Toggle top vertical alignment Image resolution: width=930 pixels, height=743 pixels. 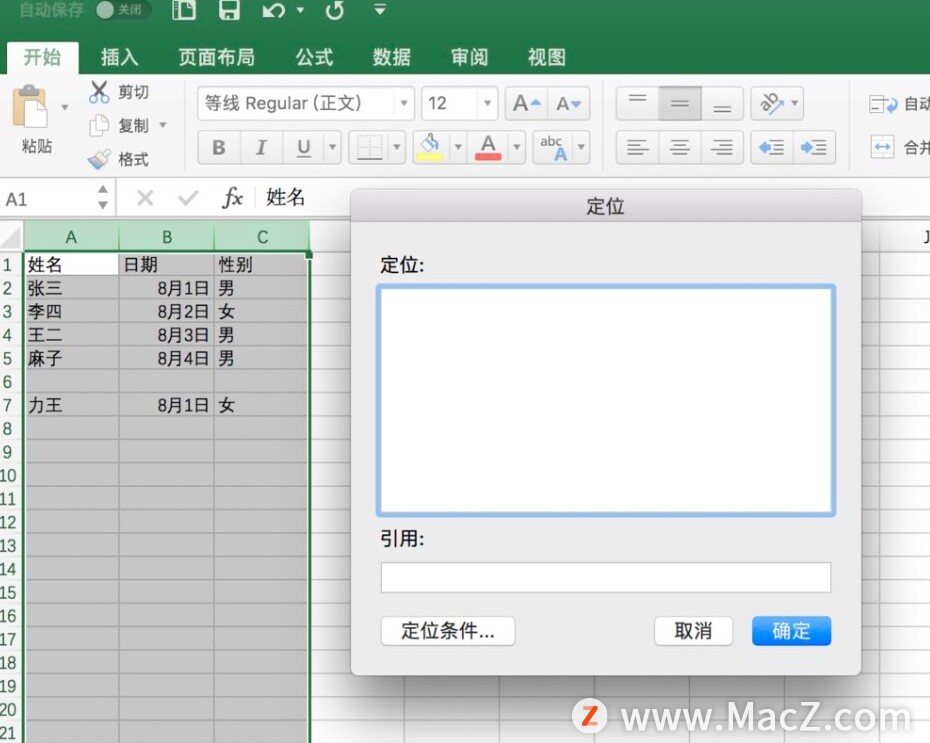click(638, 103)
